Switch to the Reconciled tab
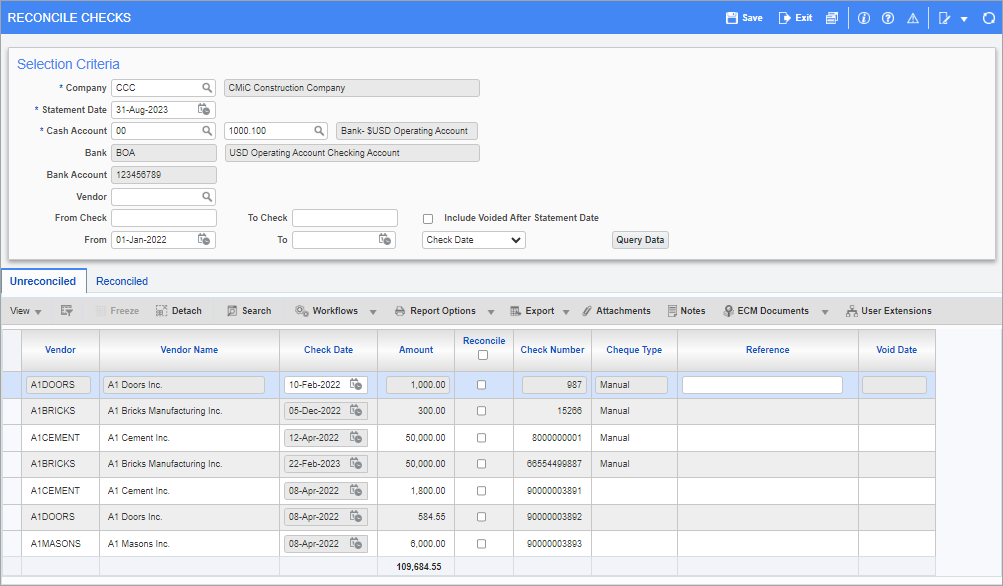 click(x=122, y=282)
